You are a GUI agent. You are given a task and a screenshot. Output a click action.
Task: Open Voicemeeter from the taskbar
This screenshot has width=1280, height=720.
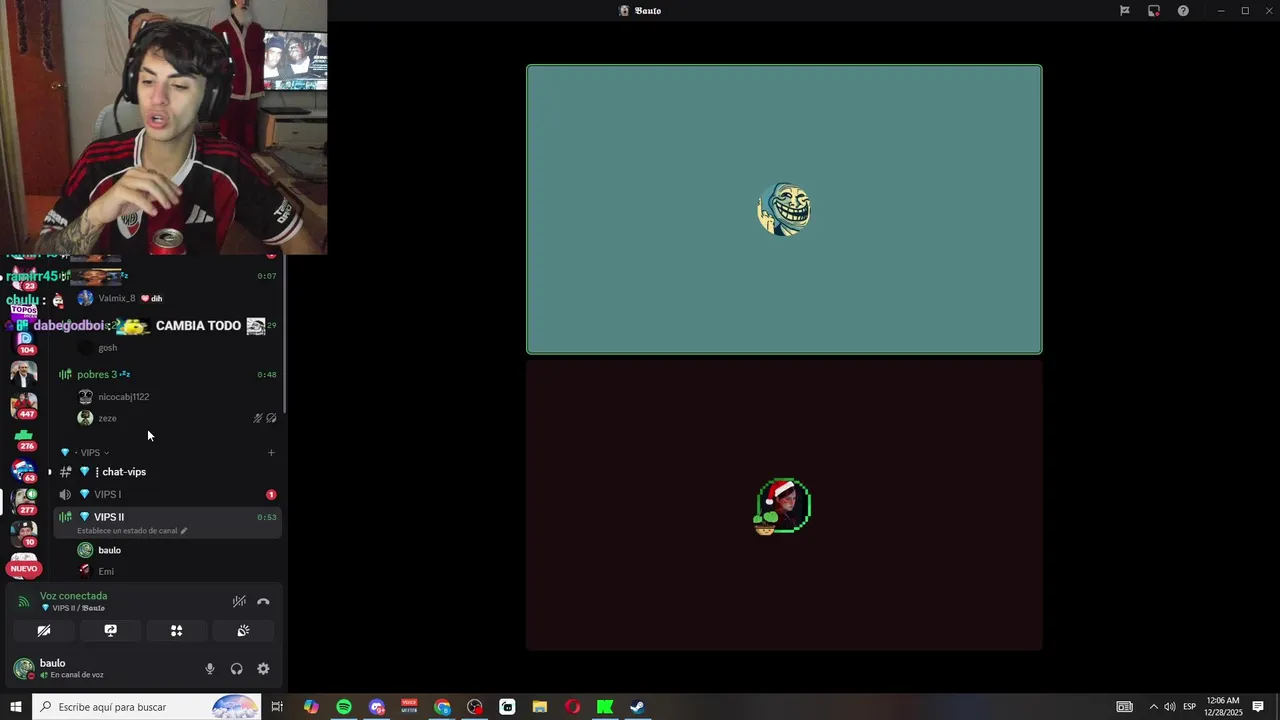click(409, 707)
